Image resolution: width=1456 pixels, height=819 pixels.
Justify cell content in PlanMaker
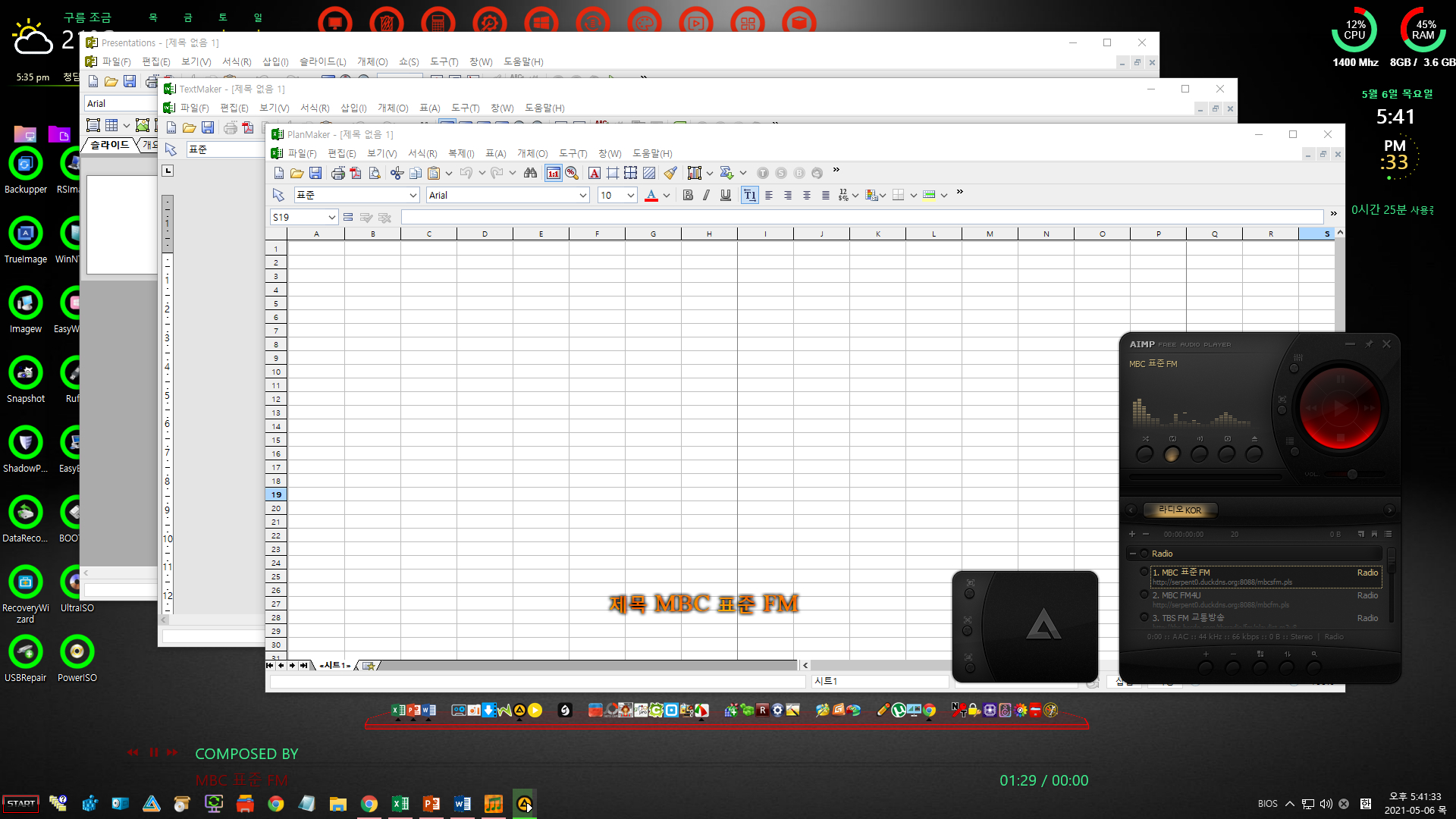(826, 195)
